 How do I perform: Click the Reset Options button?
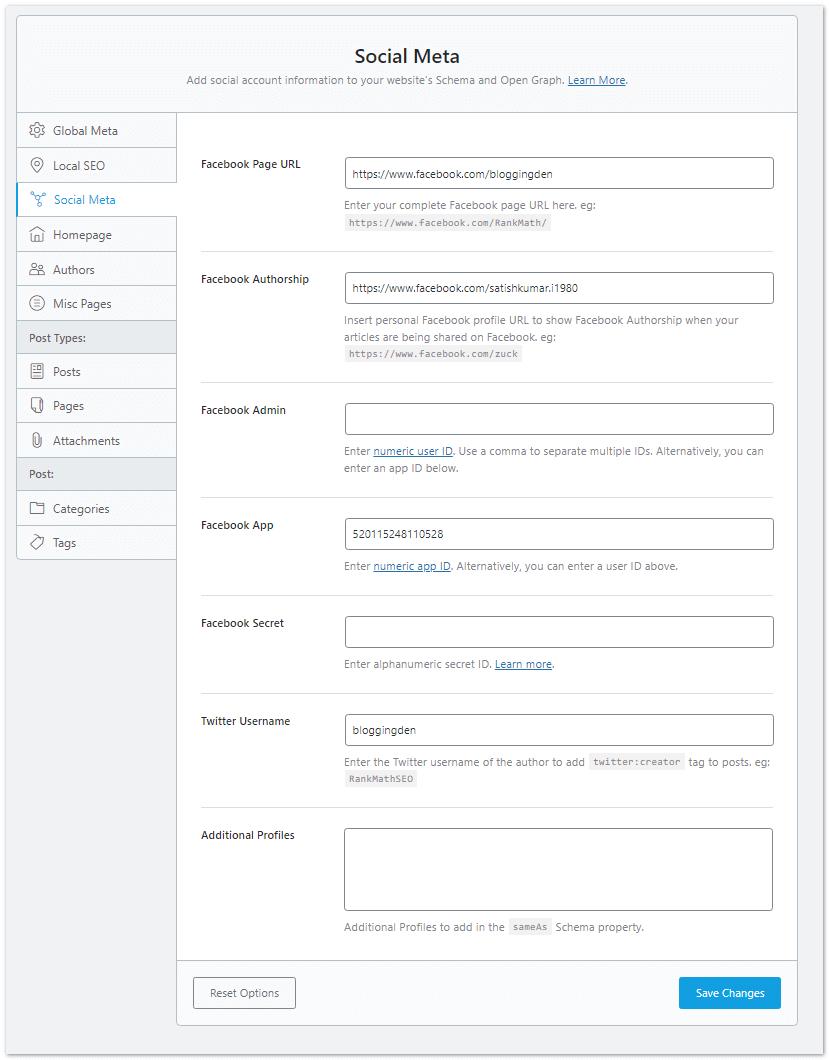[x=244, y=993]
